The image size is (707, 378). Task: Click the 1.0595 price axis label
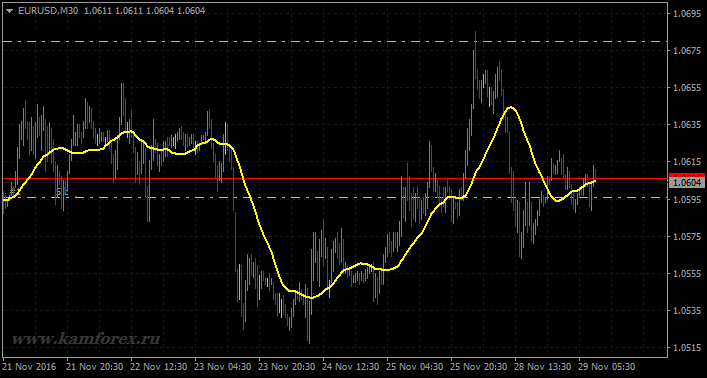[687, 199]
